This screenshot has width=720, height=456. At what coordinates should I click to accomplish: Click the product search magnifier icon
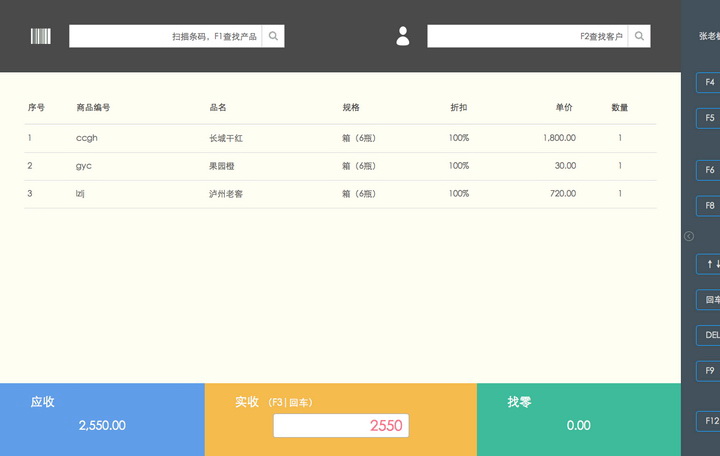coord(273,36)
